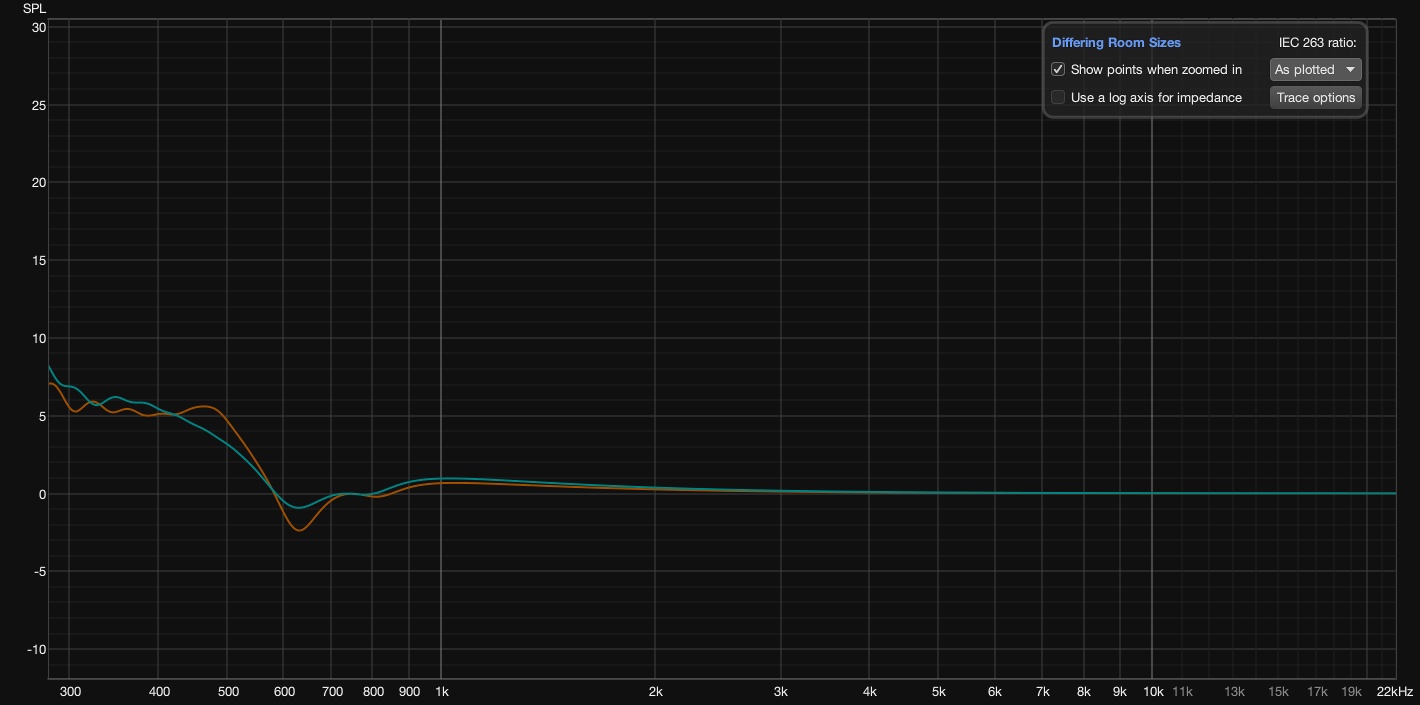Click the 300 Hz frequency axis label
1420x705 pixels.
click(x=70, y=692)
